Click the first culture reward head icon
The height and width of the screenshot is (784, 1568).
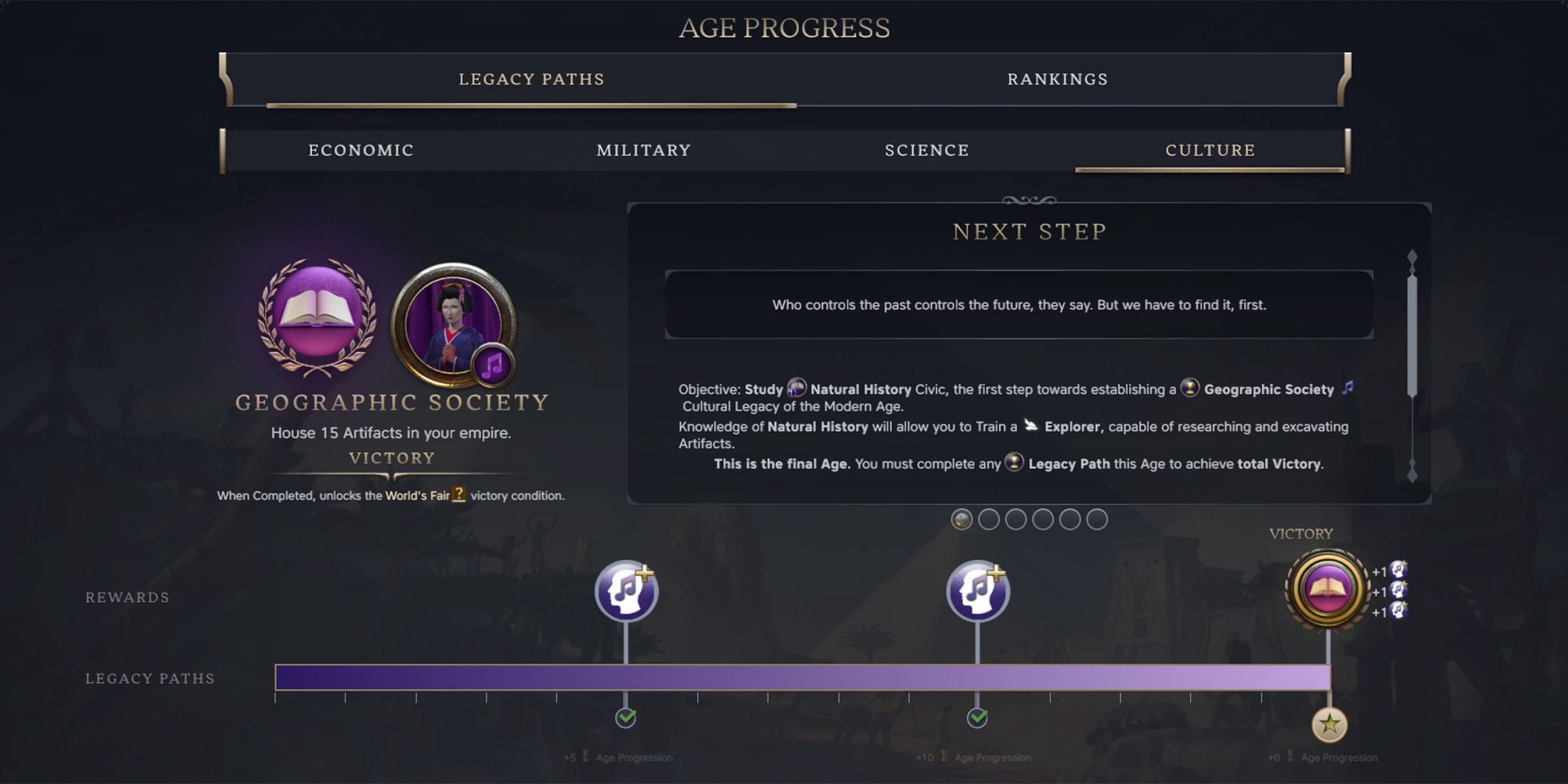click(x=626, y=591)
